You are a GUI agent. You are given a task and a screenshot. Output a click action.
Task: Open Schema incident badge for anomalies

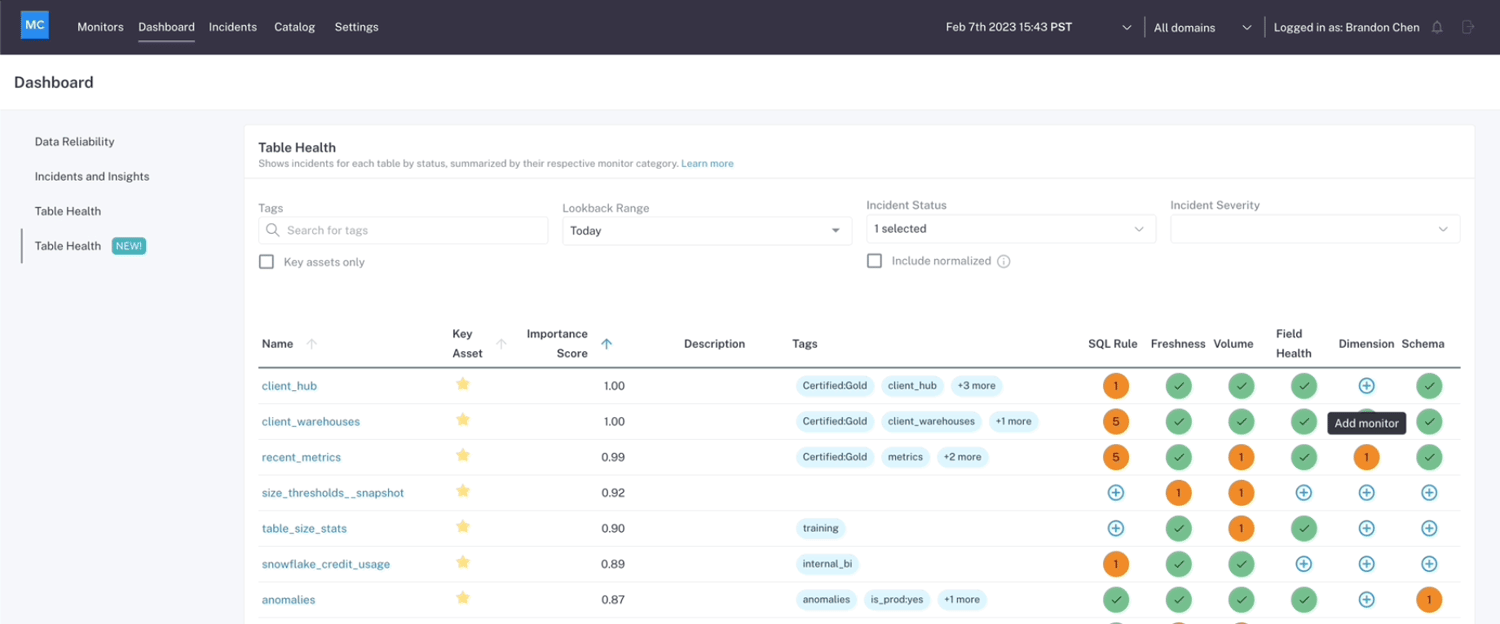coord(1429,600)
